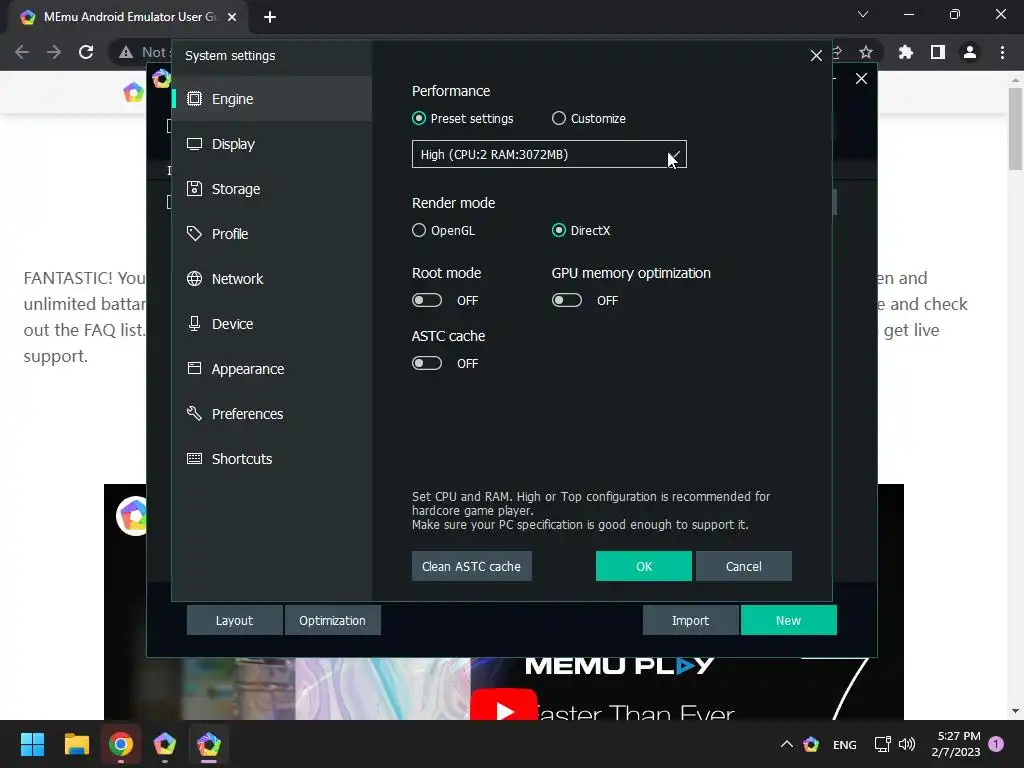Click the Not secure warning icon
Screen dimensions: 1024x768
[125, 52]
